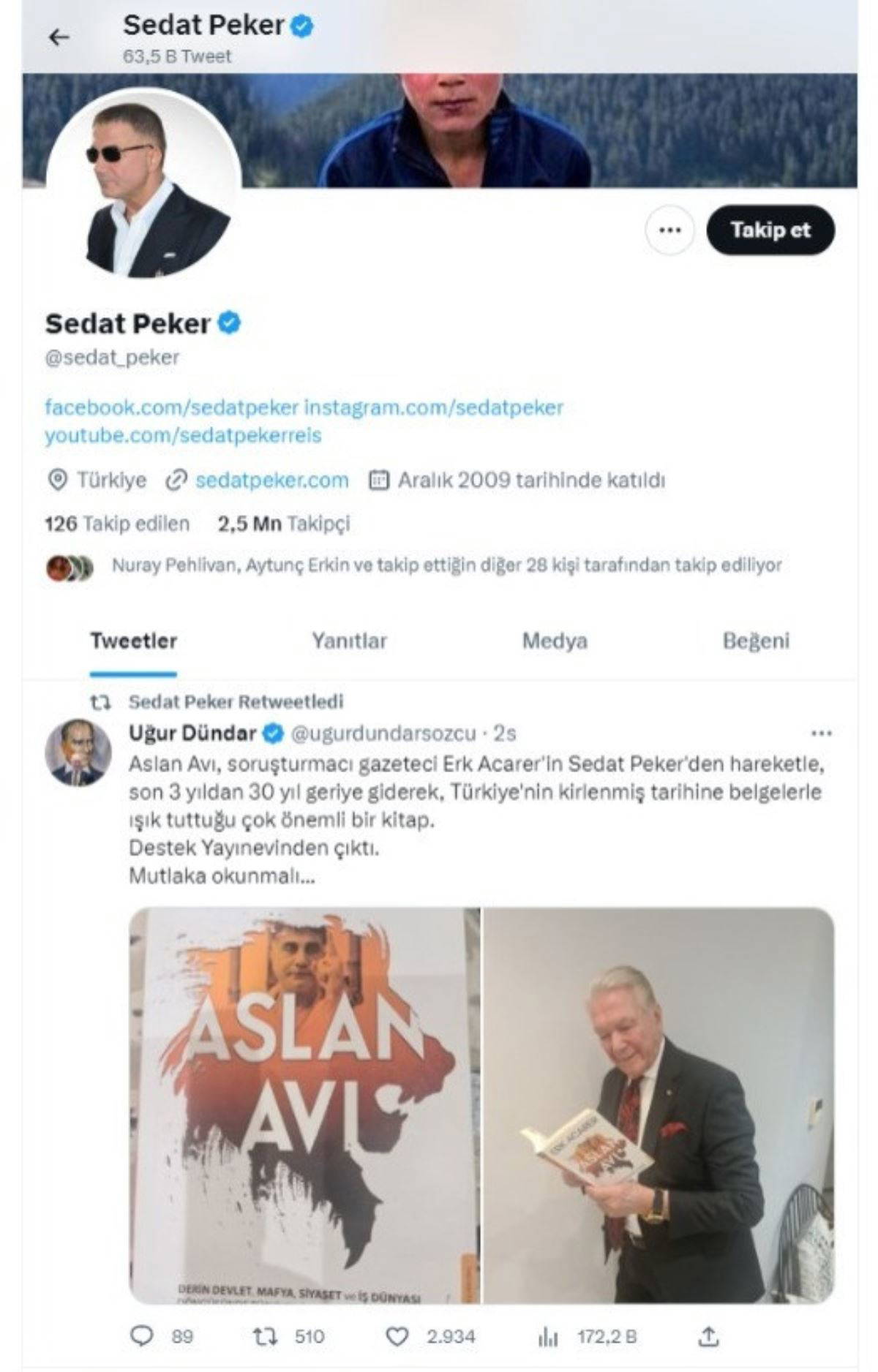Visit the instagram.com/sedatpeker link

[x=434, y=407]
